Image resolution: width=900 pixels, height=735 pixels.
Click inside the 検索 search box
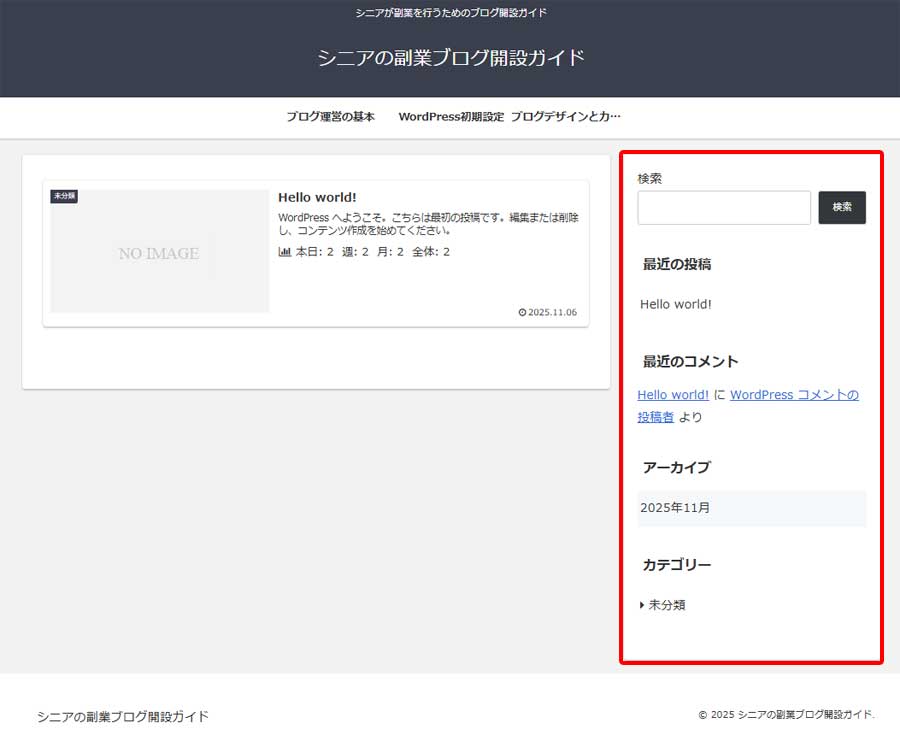coord(723,207)
